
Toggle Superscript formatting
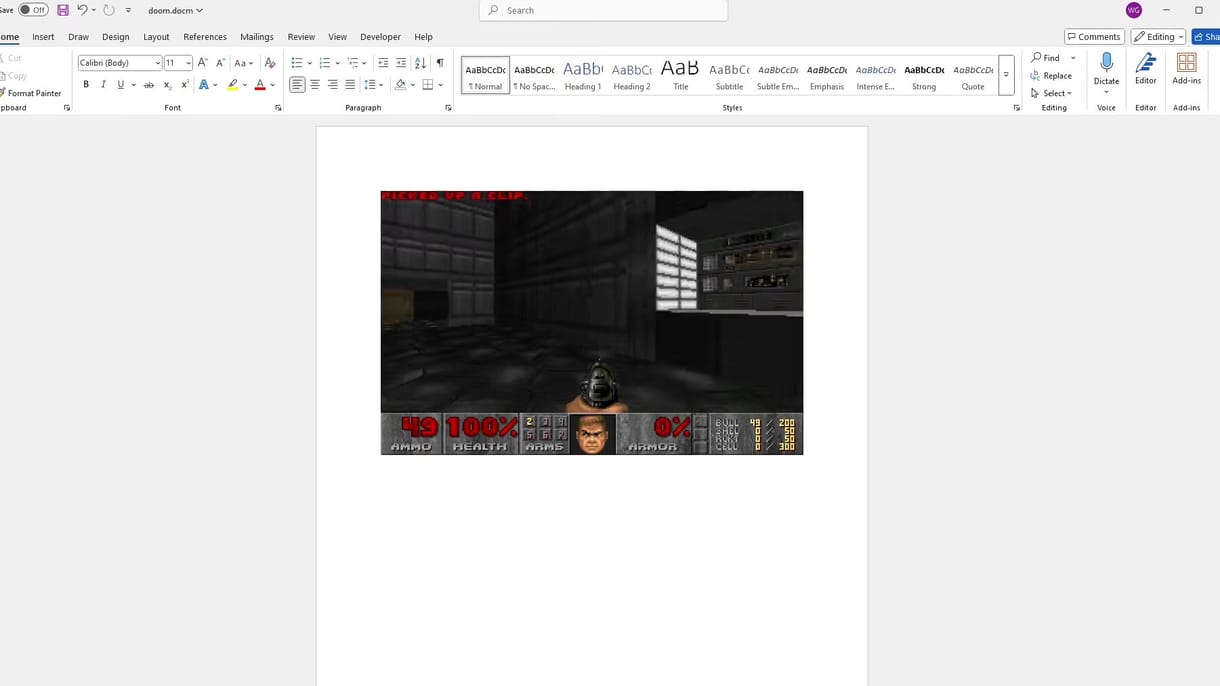(x=185, y=85)
